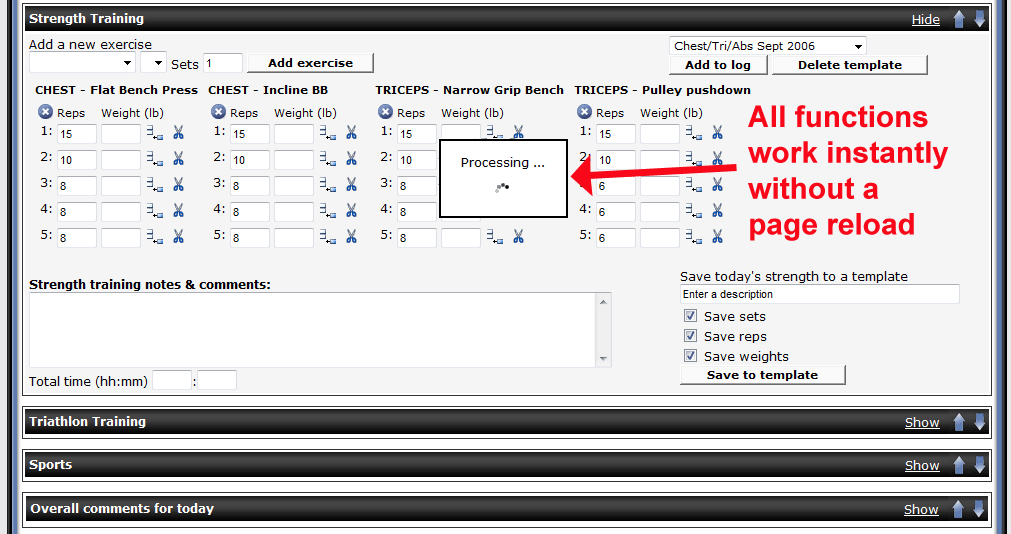The height and width of the screenshot is (534, 1011).
Task: Expand the Sports section with Show
Action: (921, 466)
